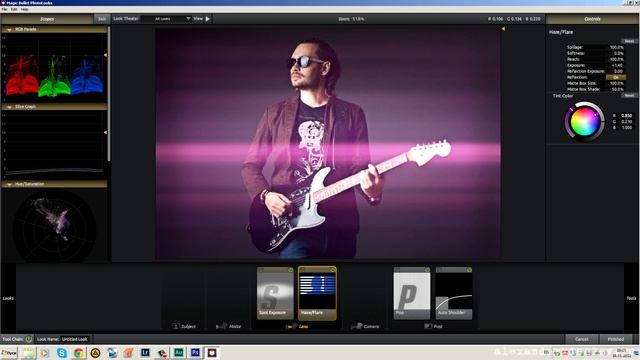Toggle Auto Shoulder tool enable indicator
Image resolution: width=640 pixels, height=360 pixels.
click(469, 270)
